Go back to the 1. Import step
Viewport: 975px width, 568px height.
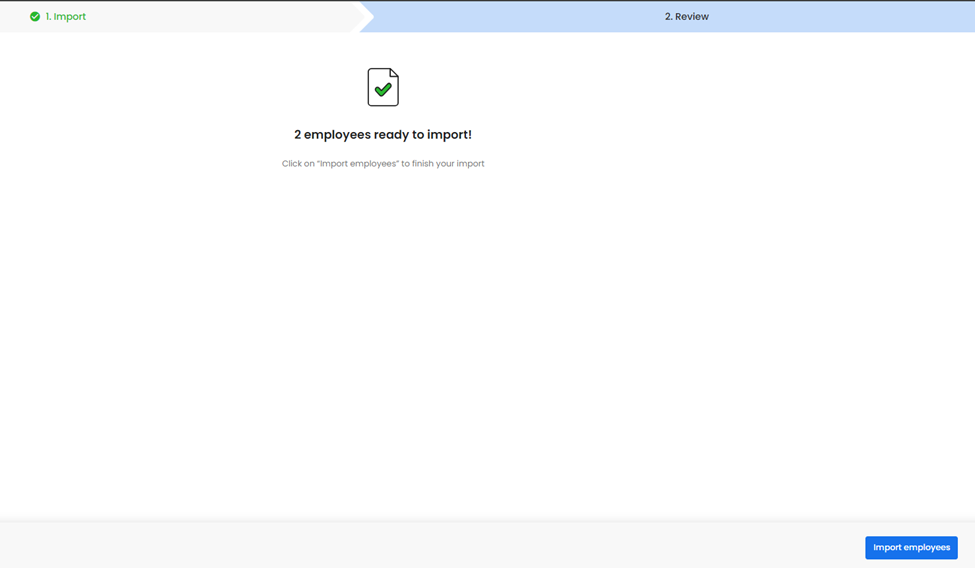pyautogui.click(x=65, y=17)
